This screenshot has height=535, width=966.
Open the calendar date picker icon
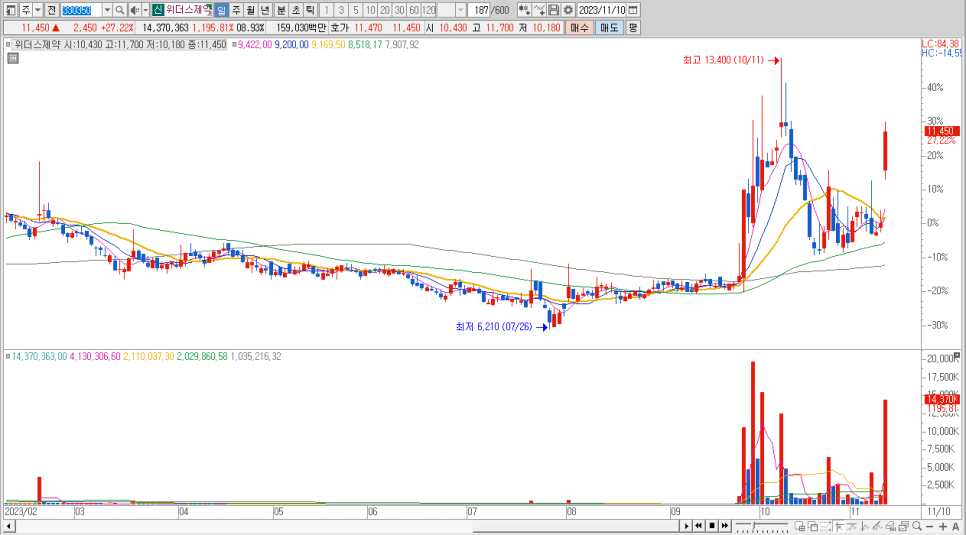pyautogui.click(x=633, y=10)
